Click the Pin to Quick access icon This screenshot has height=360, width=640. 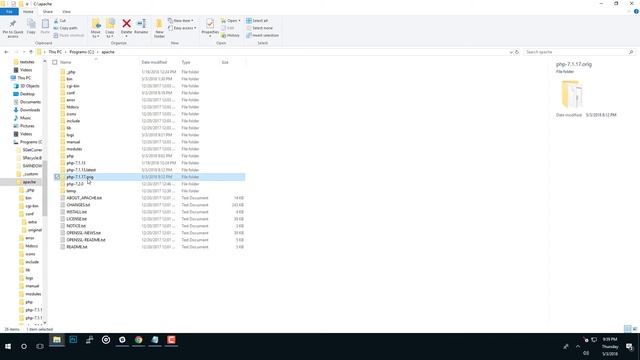[13, 24]
